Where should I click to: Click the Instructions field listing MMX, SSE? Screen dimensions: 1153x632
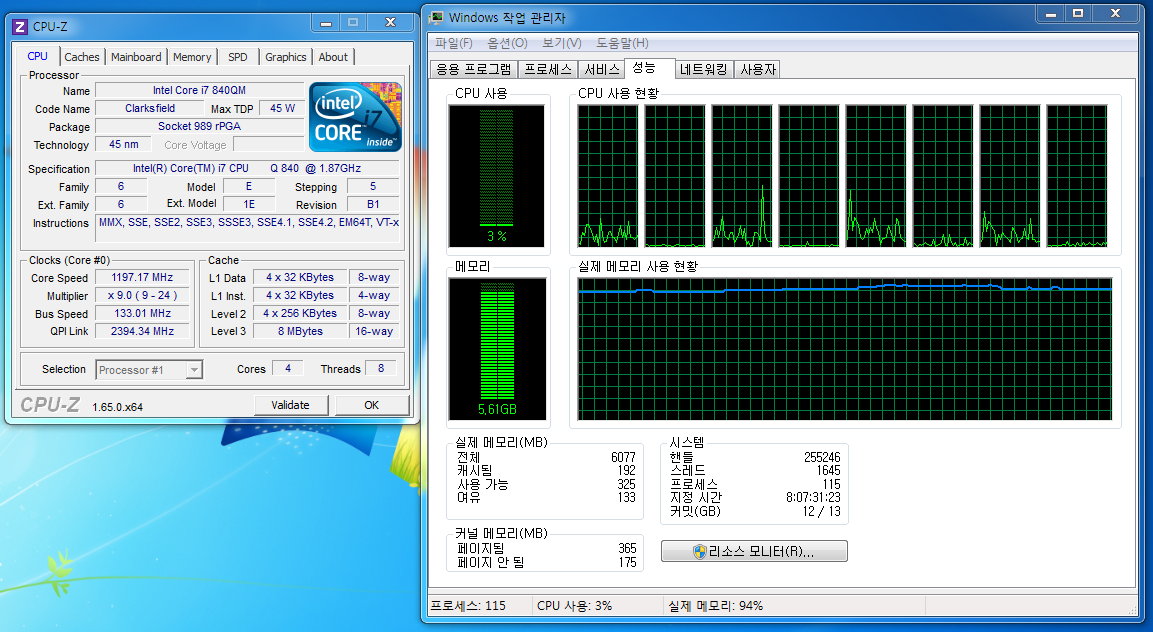pyautogui.click(x=248, y=228)
